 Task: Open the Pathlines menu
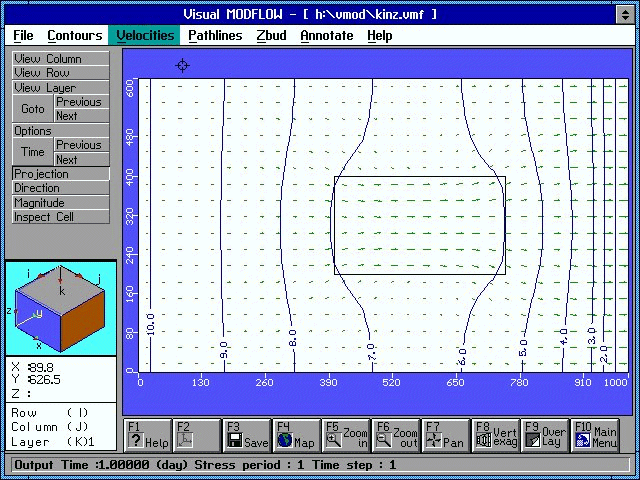pyautogui.click(x=215, y=36)
